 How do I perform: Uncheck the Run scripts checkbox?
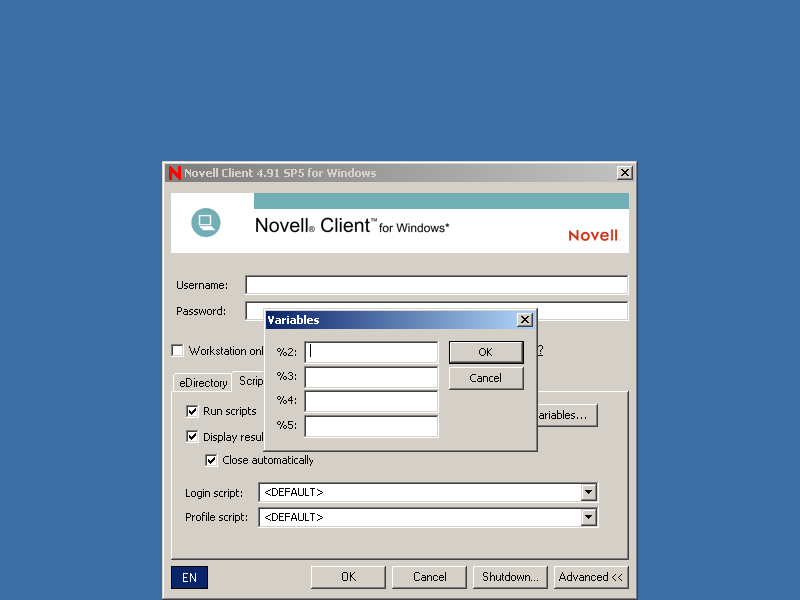pyautogui.click(x=192, y=411)
